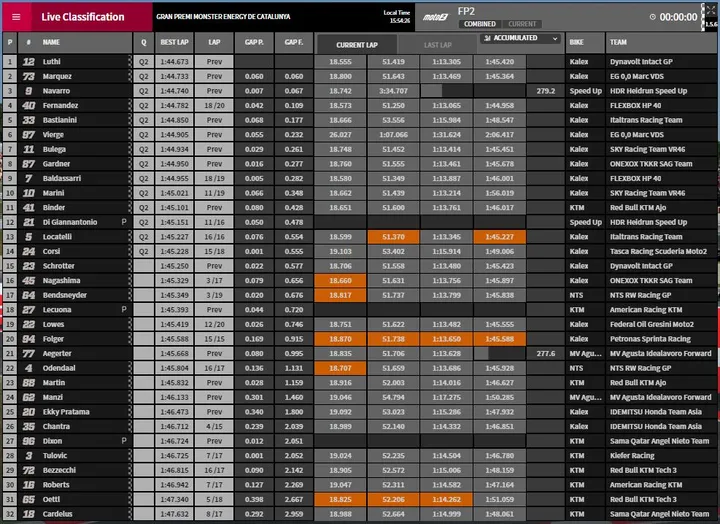The image size is (720, 524).
Task: Click the GAP P. column header
Action: pos(254,42)
